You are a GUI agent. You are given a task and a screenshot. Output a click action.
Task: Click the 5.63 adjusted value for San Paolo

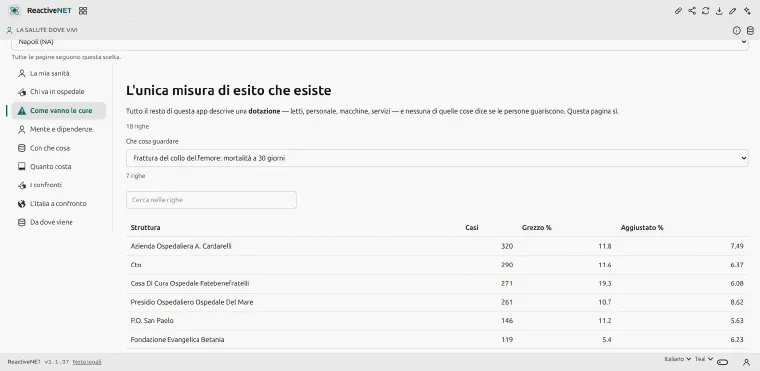[x=737, y=321]
